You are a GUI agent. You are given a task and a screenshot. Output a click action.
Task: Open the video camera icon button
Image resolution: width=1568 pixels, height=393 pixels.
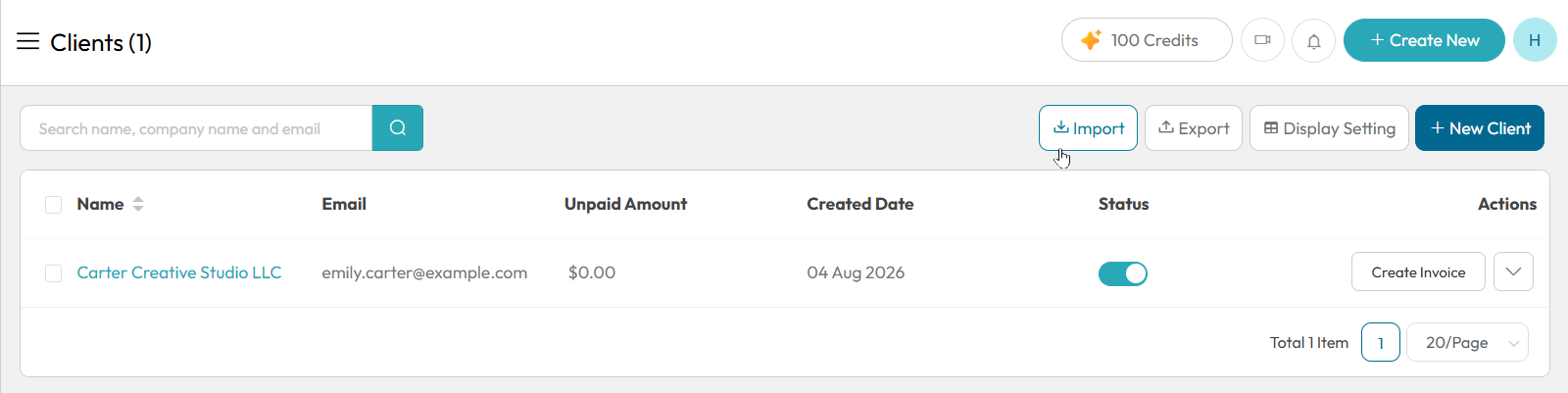click(1262, 40)
